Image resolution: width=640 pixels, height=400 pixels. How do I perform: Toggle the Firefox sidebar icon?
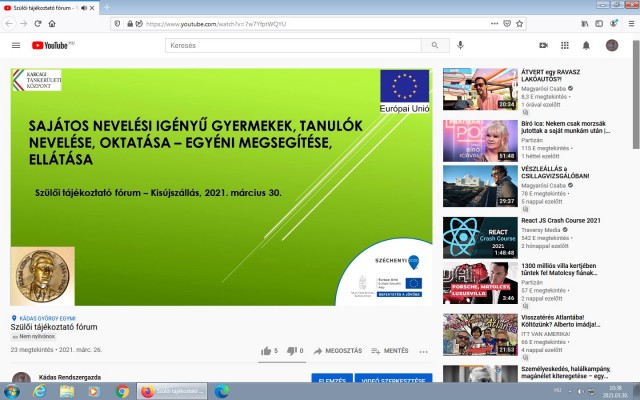599,24
